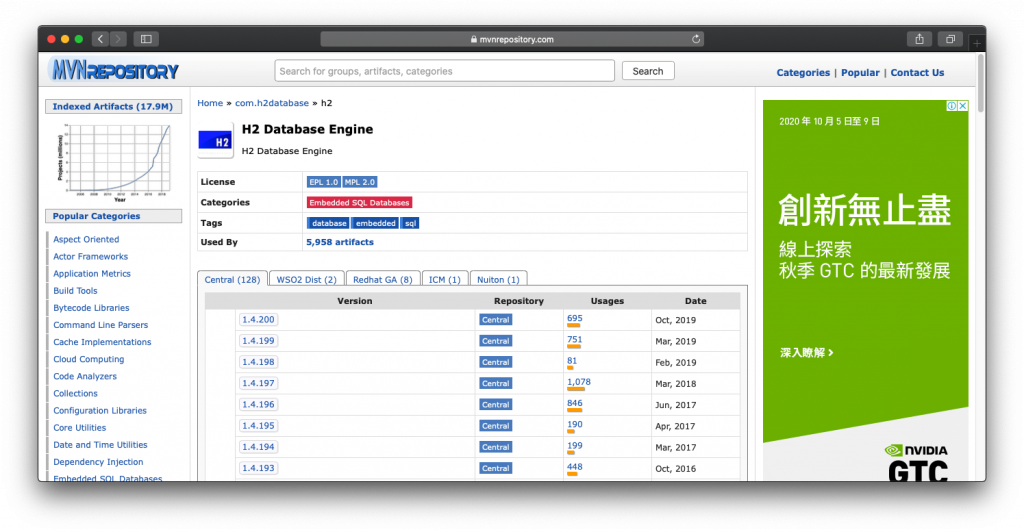
Task: Click the ad link with chevron
Action: 807,352
